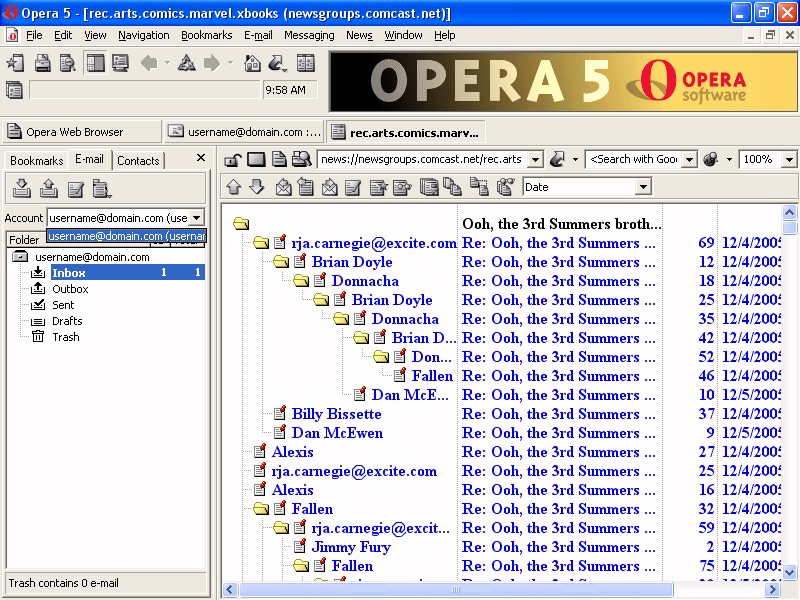
Task: Collapse the first Fallen thread folder
Action: pyautogui.click(x=261, y=509)
